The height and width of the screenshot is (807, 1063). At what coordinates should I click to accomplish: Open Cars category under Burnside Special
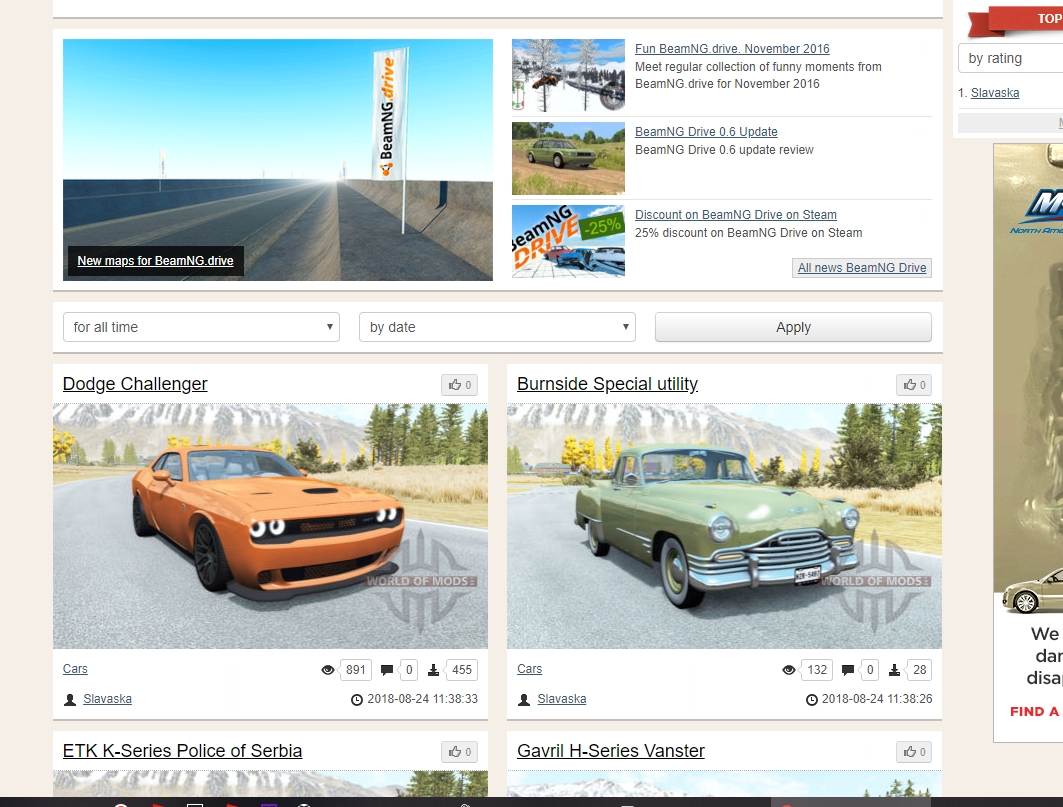[529, 669]
